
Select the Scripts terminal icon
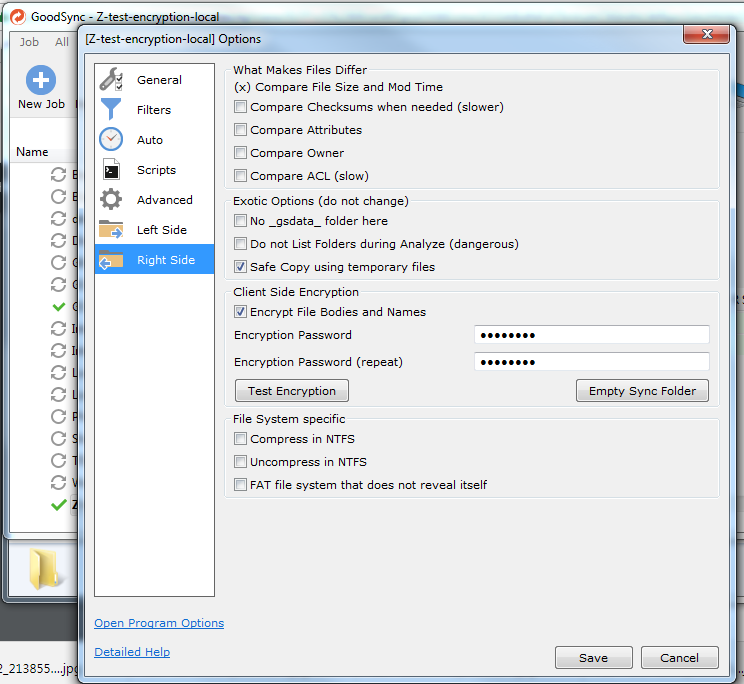point(111,170)
